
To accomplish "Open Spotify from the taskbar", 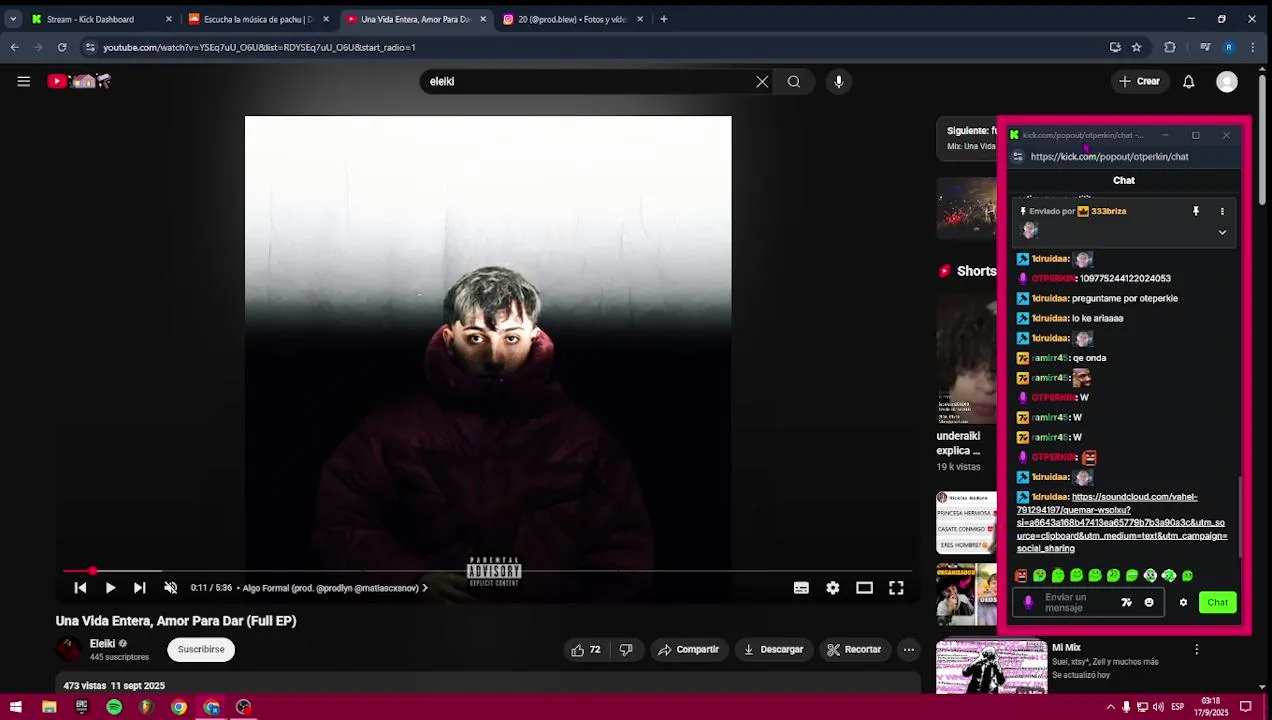I will tap(114, 707).
